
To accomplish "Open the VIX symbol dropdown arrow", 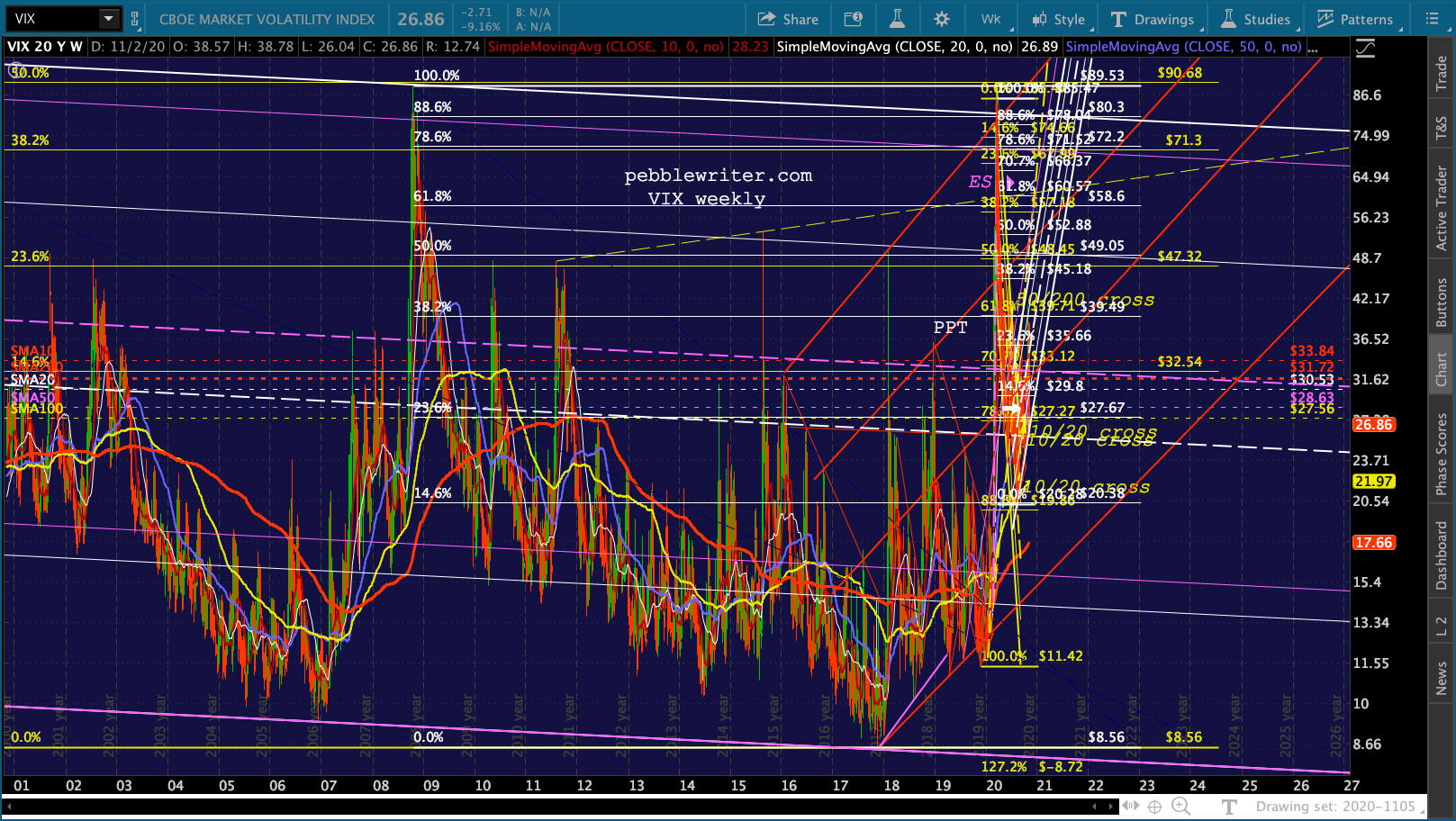I will pyautogui.click(x=108, y=18).
